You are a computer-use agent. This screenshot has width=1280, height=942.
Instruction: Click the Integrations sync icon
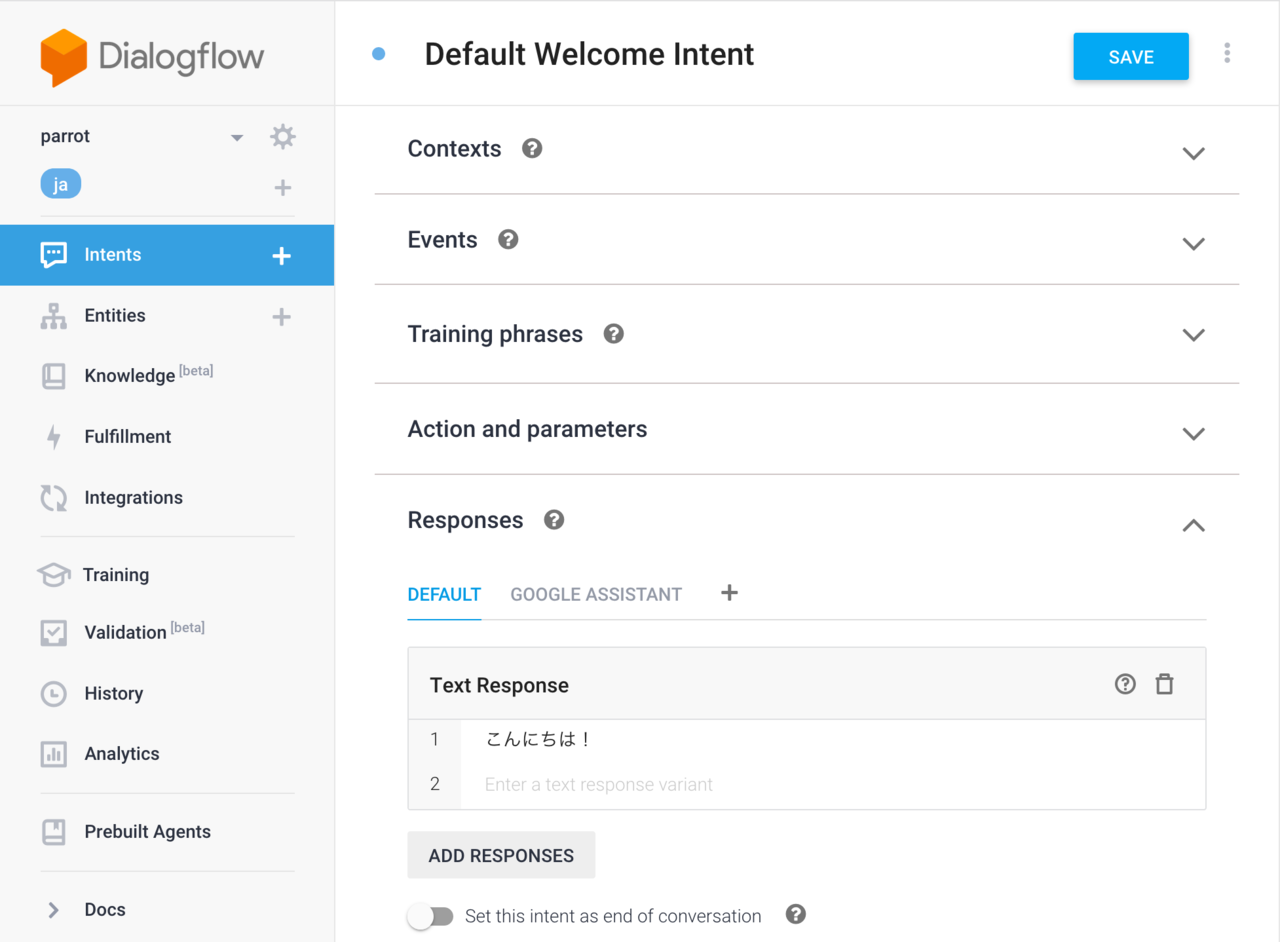(54, 498)
